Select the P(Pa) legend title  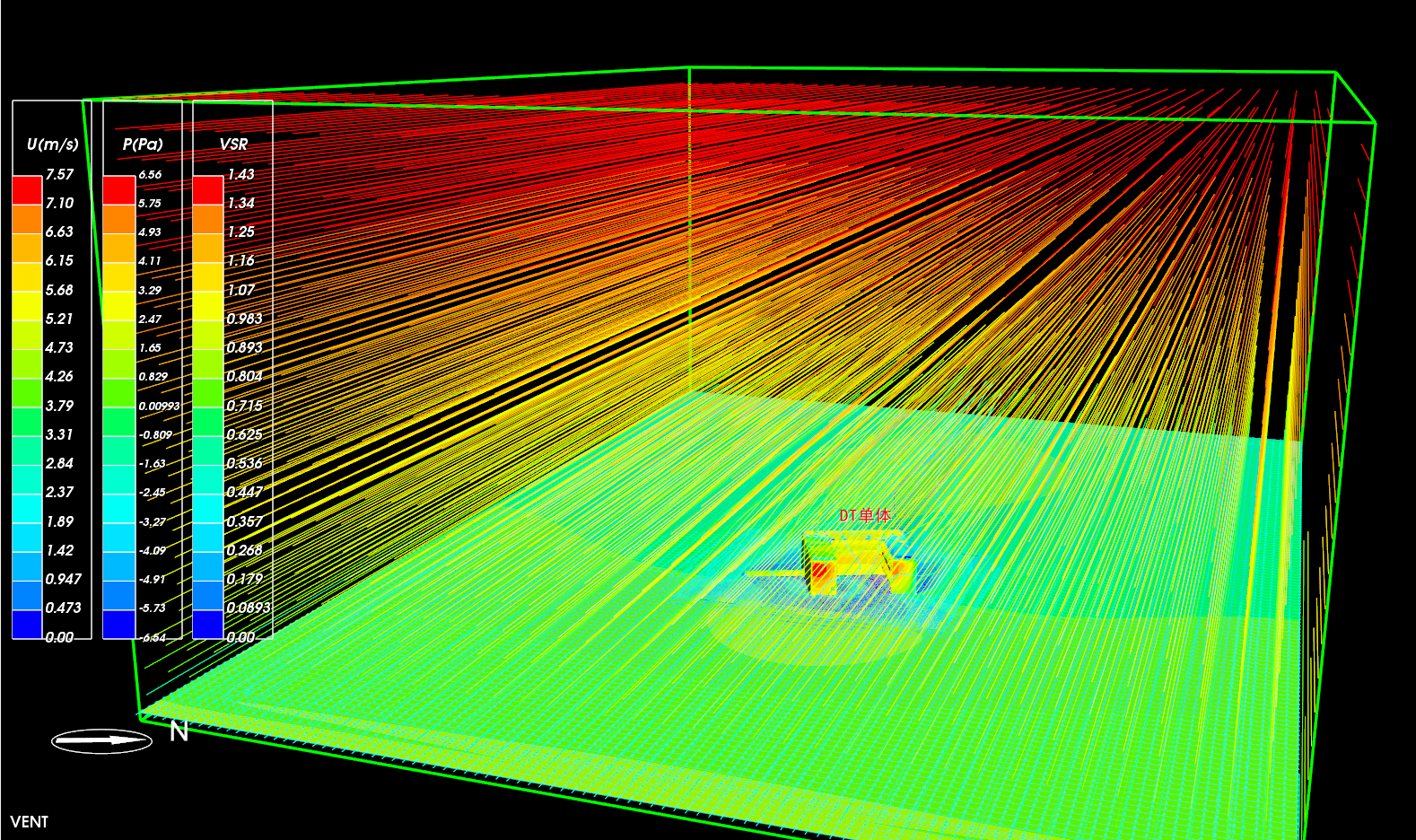(143, 144)
